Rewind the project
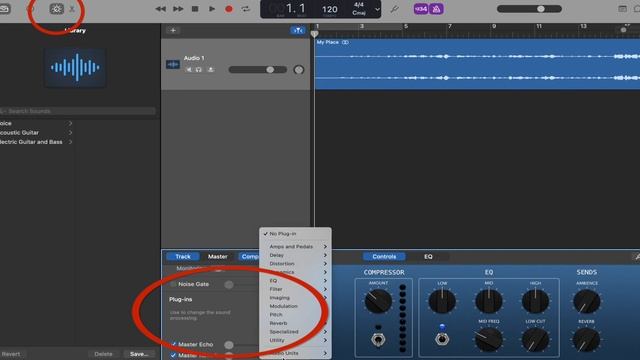The height and width of the screenshot is (360, 640). (x=160, y=9)
